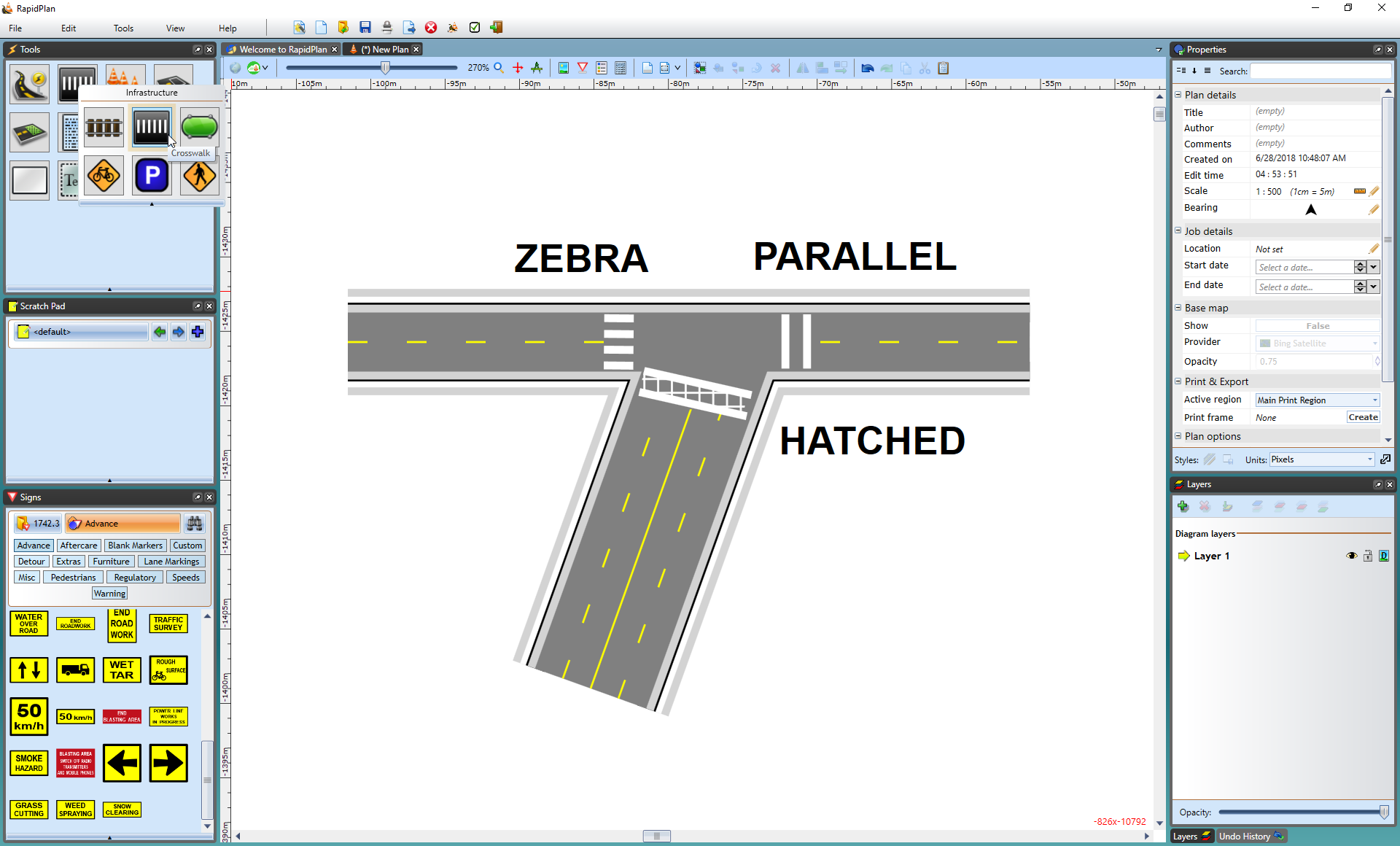The image size is (1400, 846).
Task: Select the Crosswalk tool in Infrastructure palette
Action: click(152, 127)
